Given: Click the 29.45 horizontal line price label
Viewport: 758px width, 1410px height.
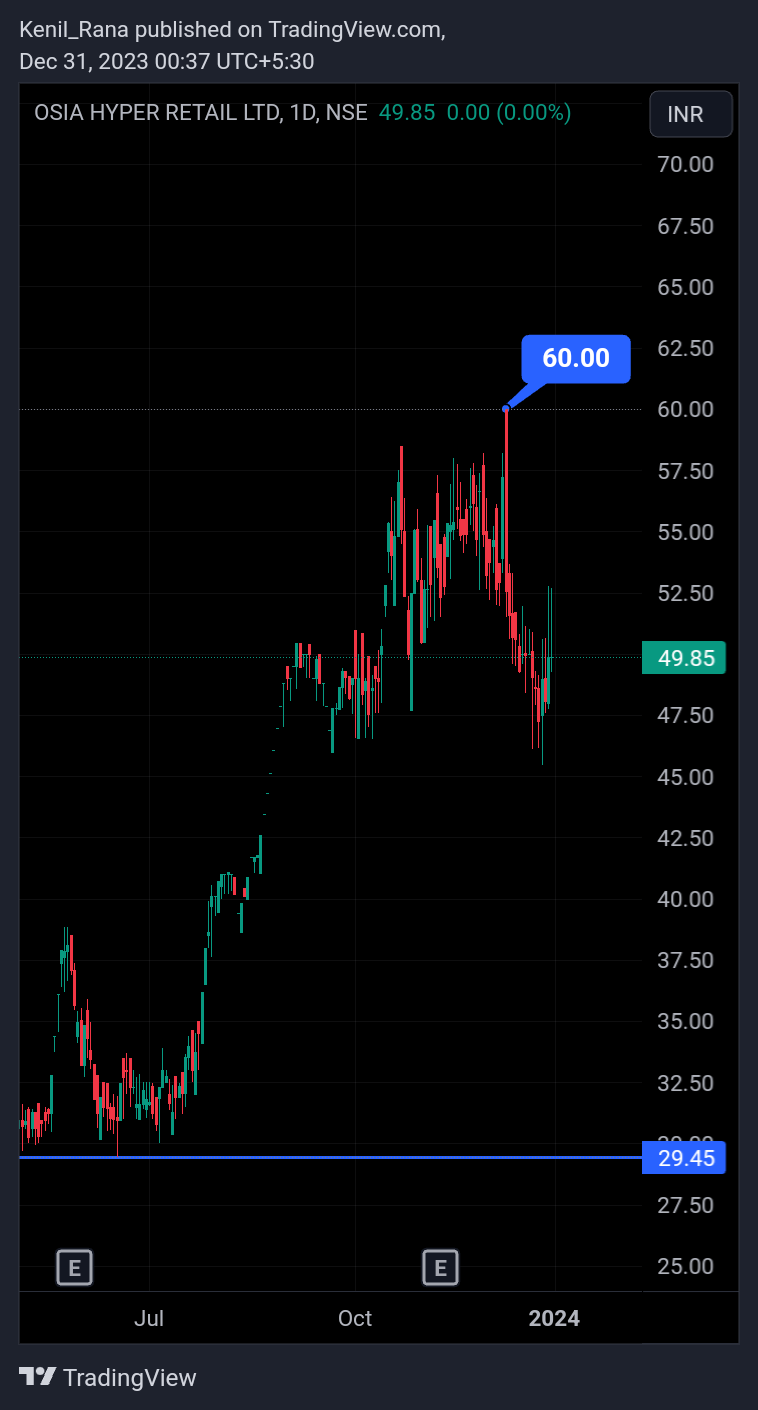Looking at the screenshot, I should [684, 1158].
